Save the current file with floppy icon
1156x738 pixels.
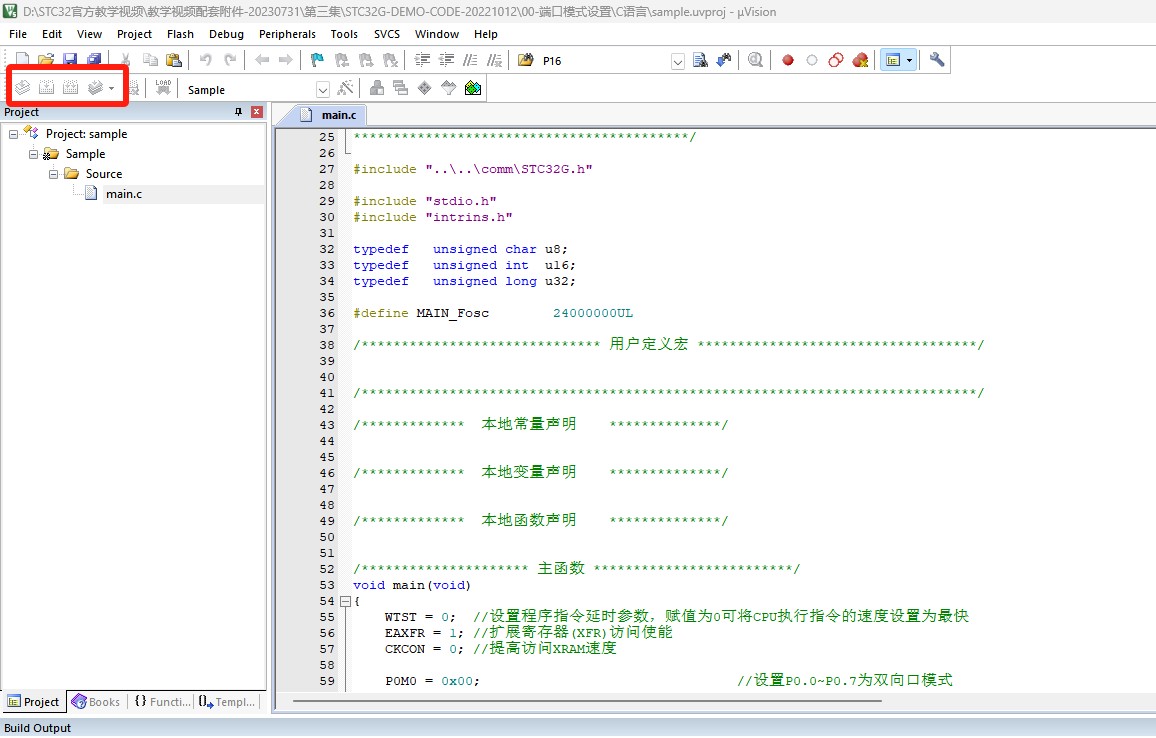(x=70, y=60)
